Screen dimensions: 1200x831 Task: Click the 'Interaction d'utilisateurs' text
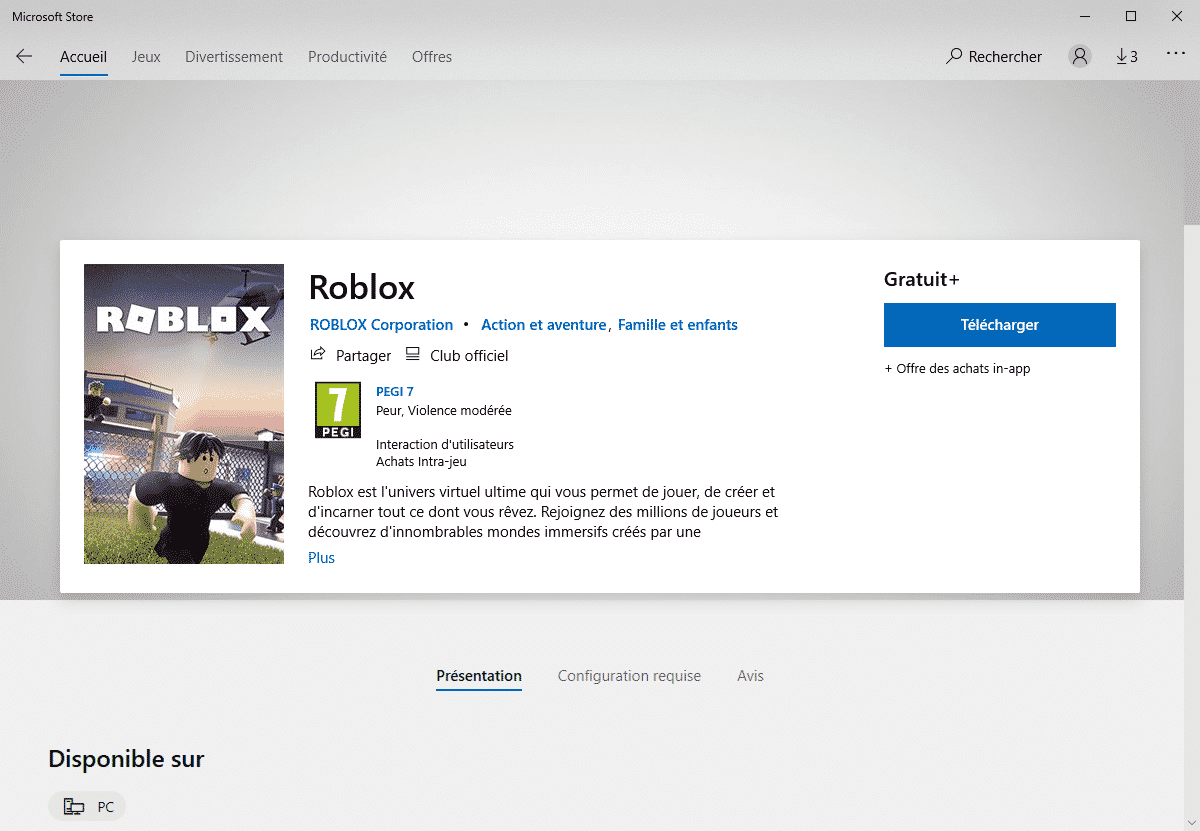445,444
